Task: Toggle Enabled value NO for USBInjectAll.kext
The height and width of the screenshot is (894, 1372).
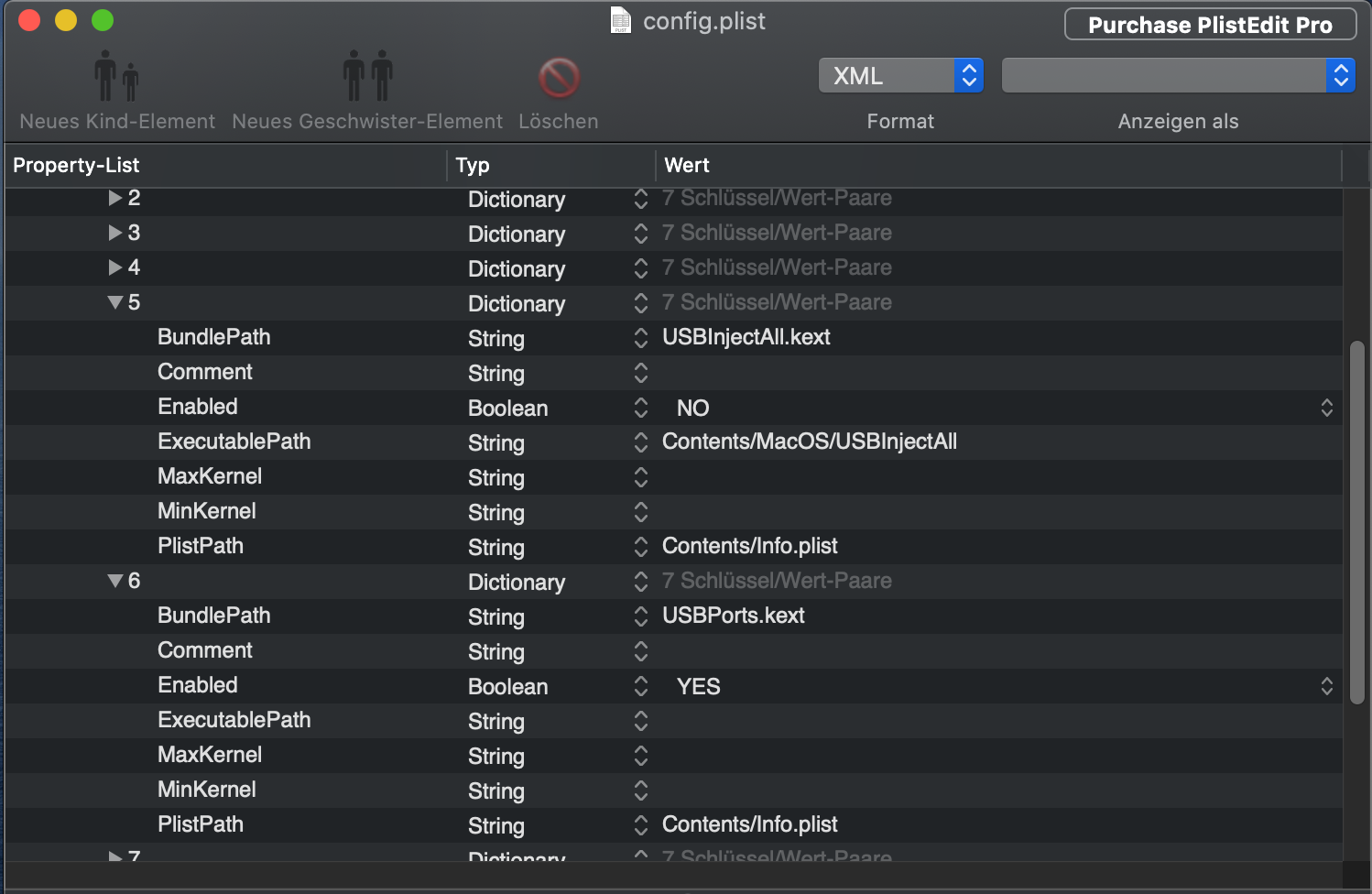Action: click(x=1326, y=408)
